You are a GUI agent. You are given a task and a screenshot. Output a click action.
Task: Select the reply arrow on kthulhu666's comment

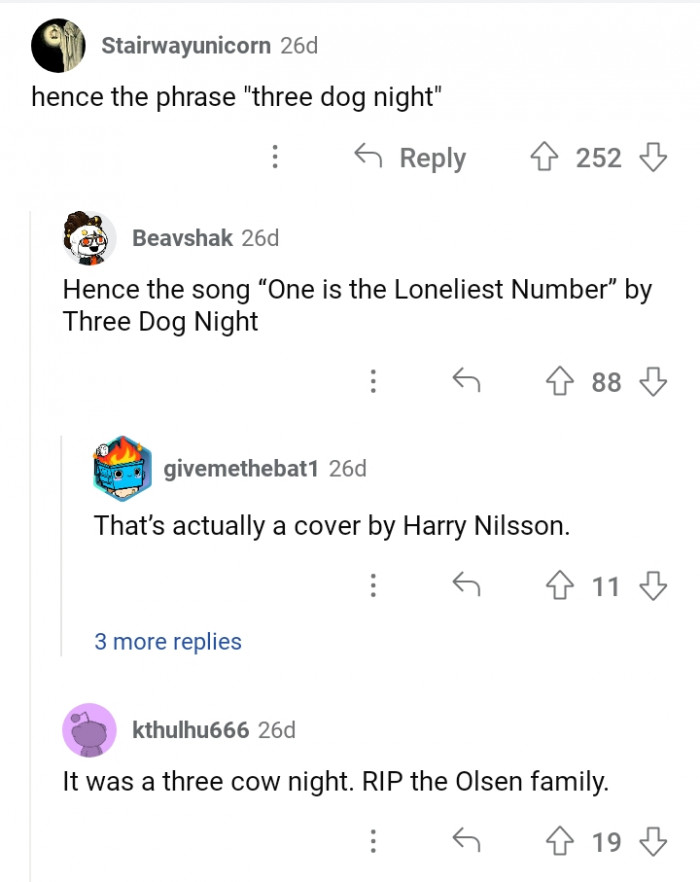point(466,843)
